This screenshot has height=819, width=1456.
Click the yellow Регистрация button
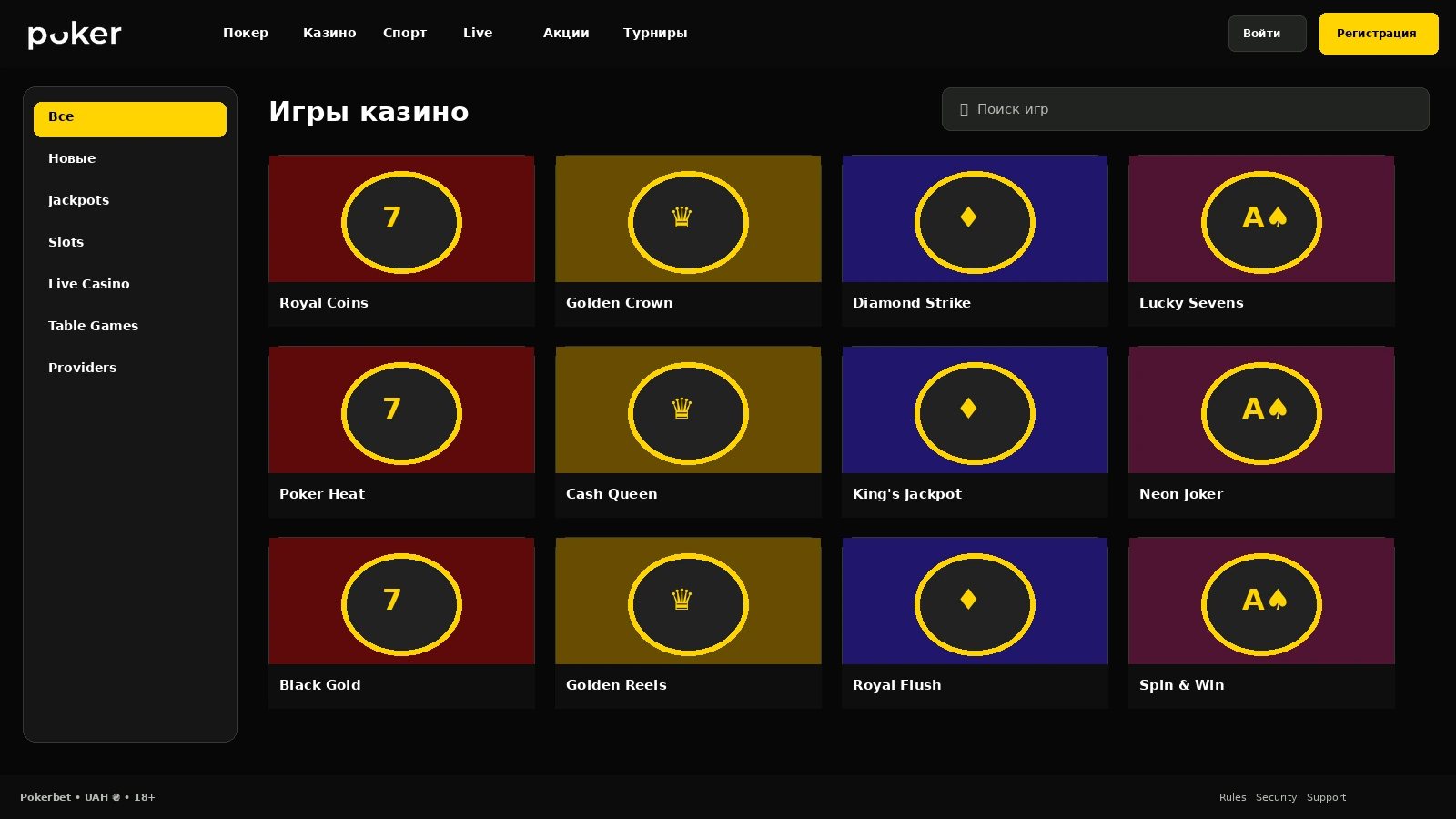click(1379, 34)
